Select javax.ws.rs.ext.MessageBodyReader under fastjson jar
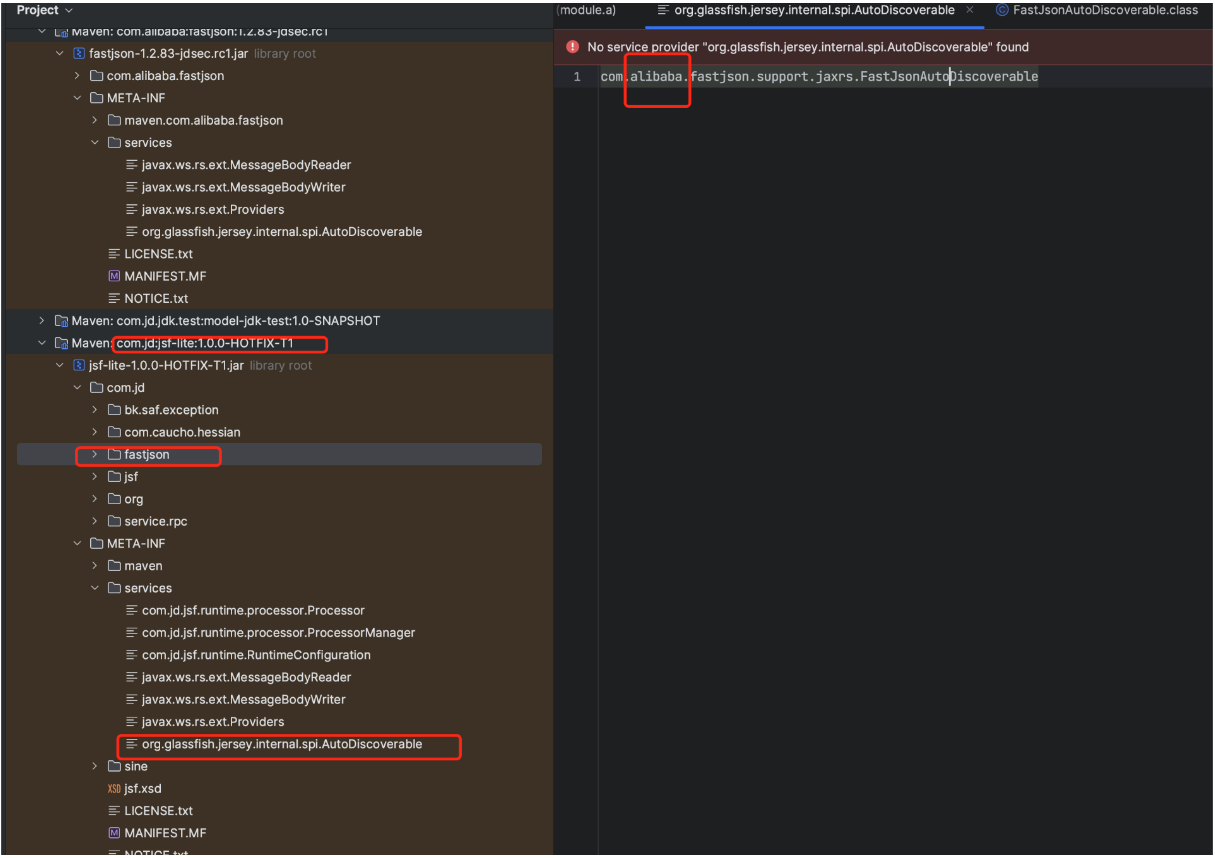This screenshot has width=1215, height=858. [246, 165]
